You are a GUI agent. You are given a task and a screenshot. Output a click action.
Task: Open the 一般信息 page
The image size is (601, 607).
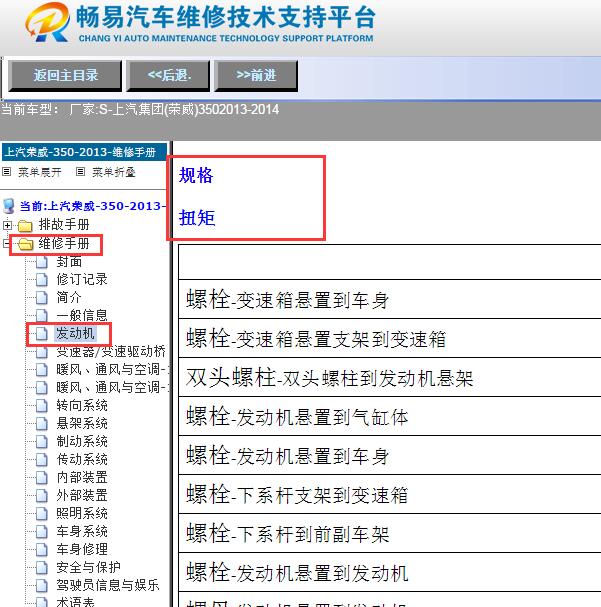(82, 315)
